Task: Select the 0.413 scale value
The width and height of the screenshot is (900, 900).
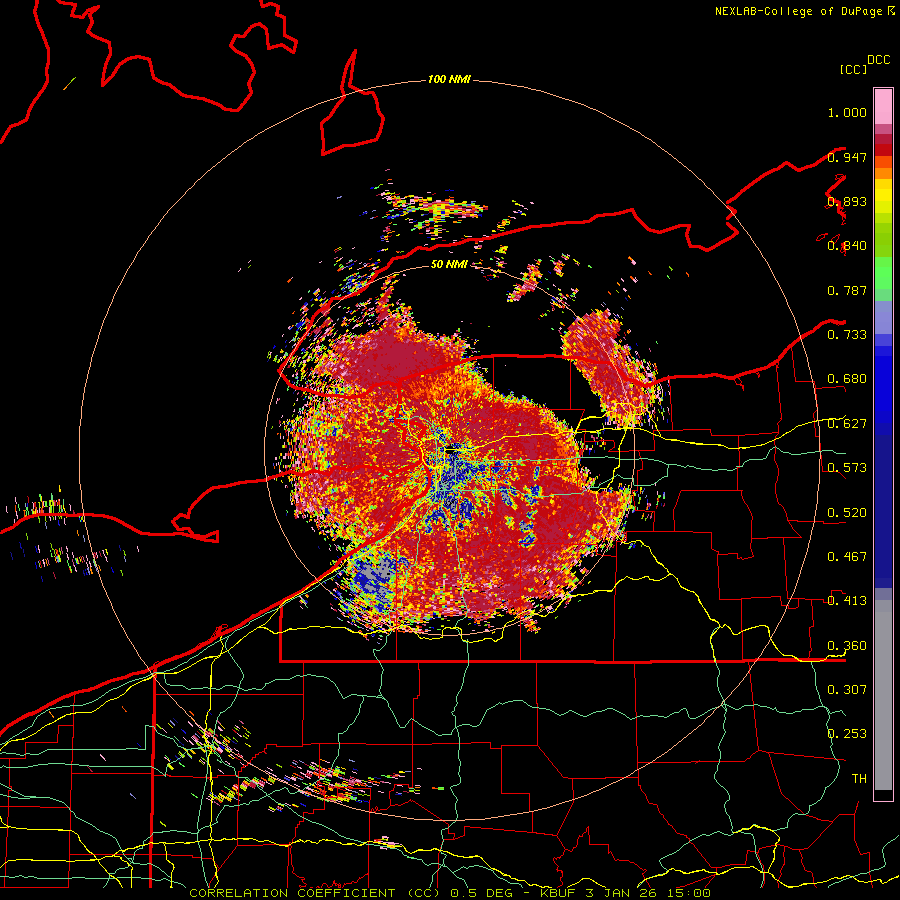Action: pos(847,601)
